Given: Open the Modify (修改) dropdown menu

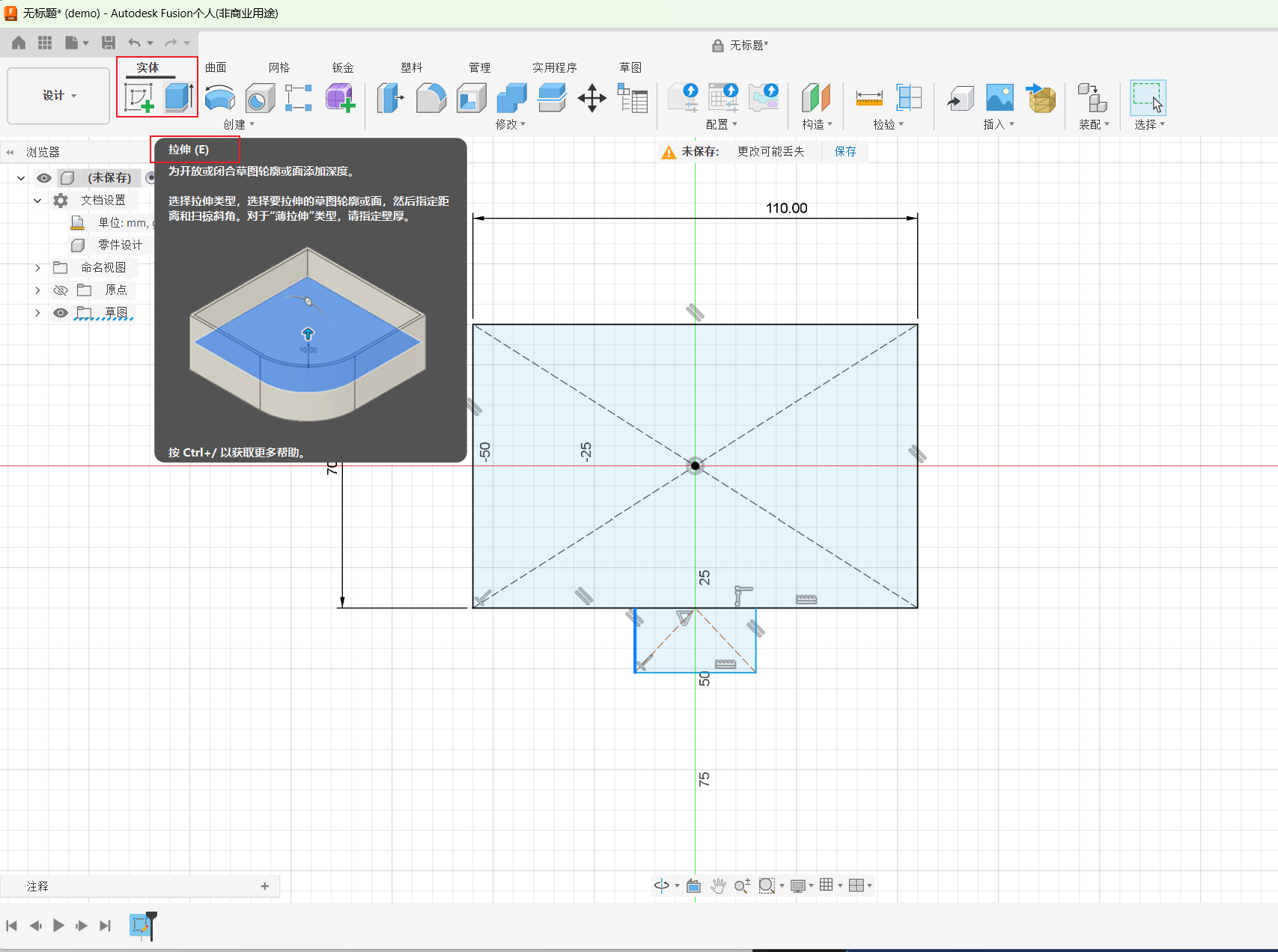Looking at the screenshot, I should (x=511, y=124).
